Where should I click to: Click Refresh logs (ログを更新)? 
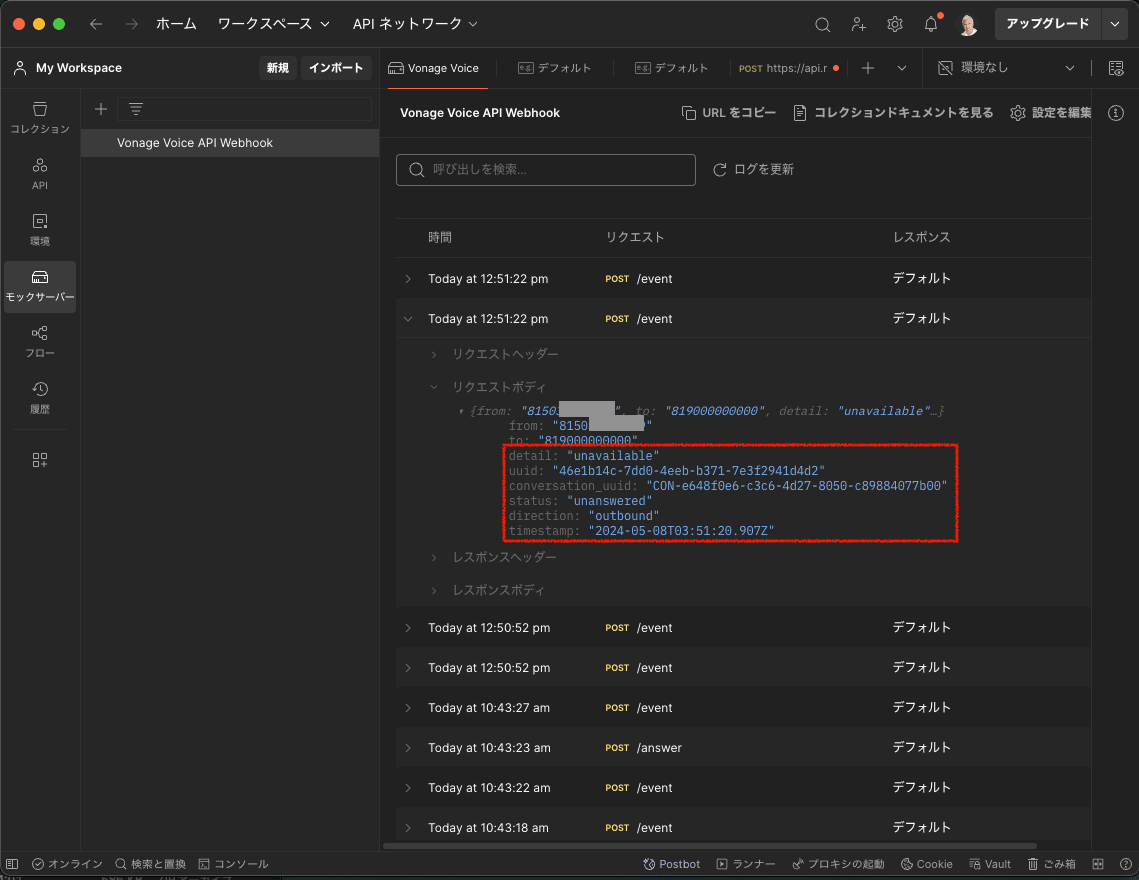(753, 169)
